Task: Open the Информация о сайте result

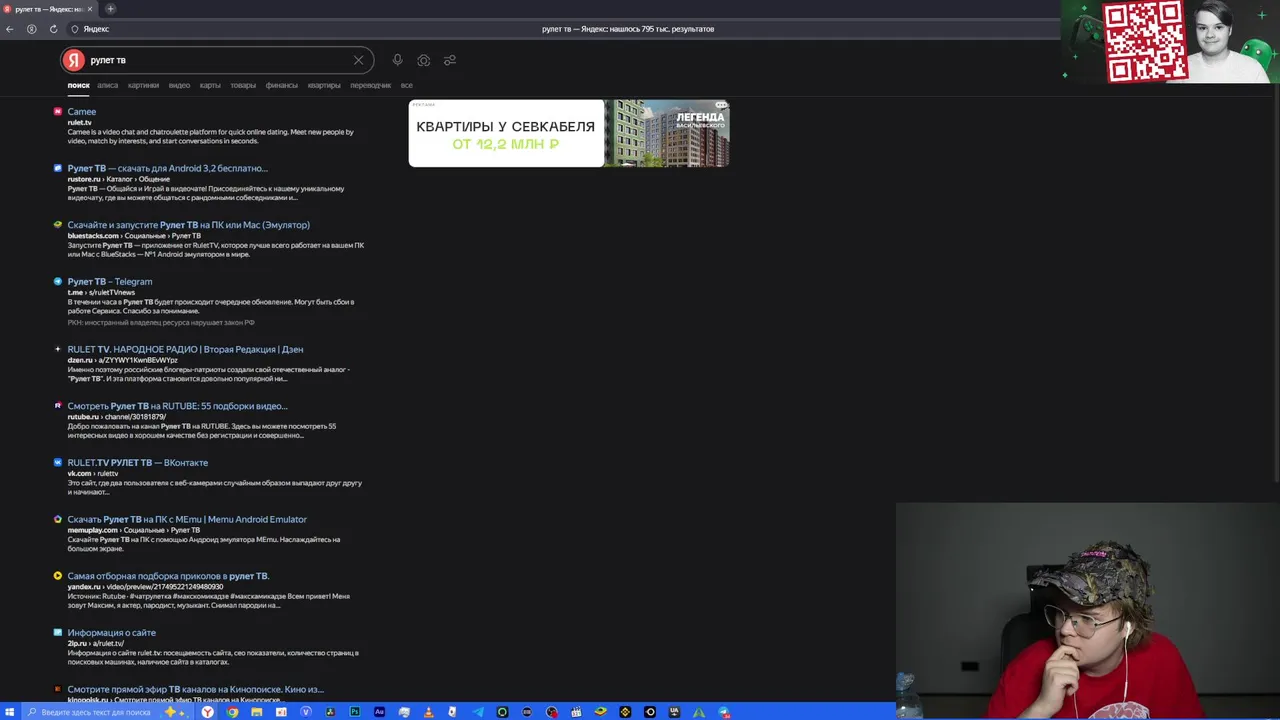Action: point(112,633)
